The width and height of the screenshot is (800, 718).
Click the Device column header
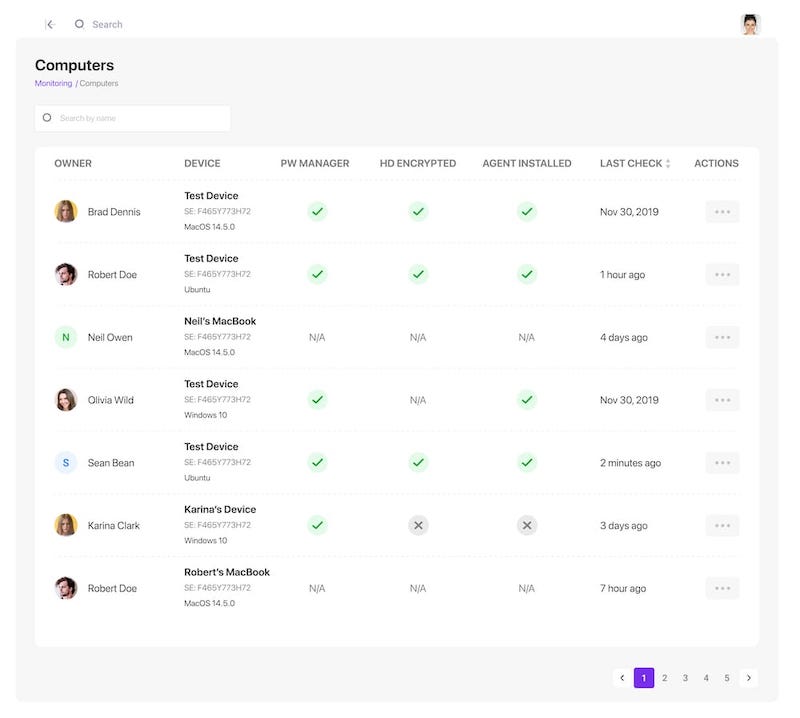pos(200,163)
